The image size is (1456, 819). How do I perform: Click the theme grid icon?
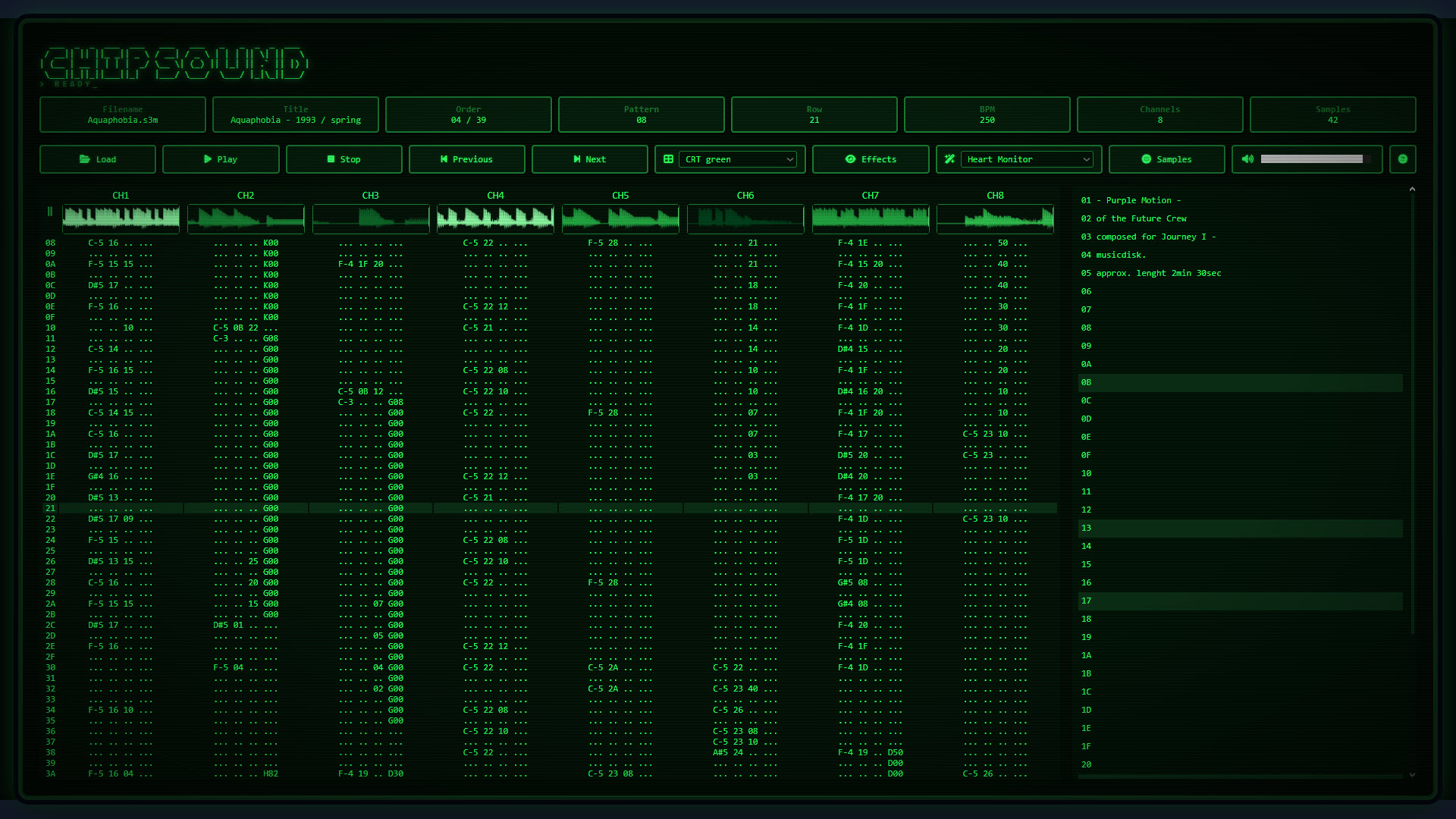pyautogui.click(x=668, y=159)
